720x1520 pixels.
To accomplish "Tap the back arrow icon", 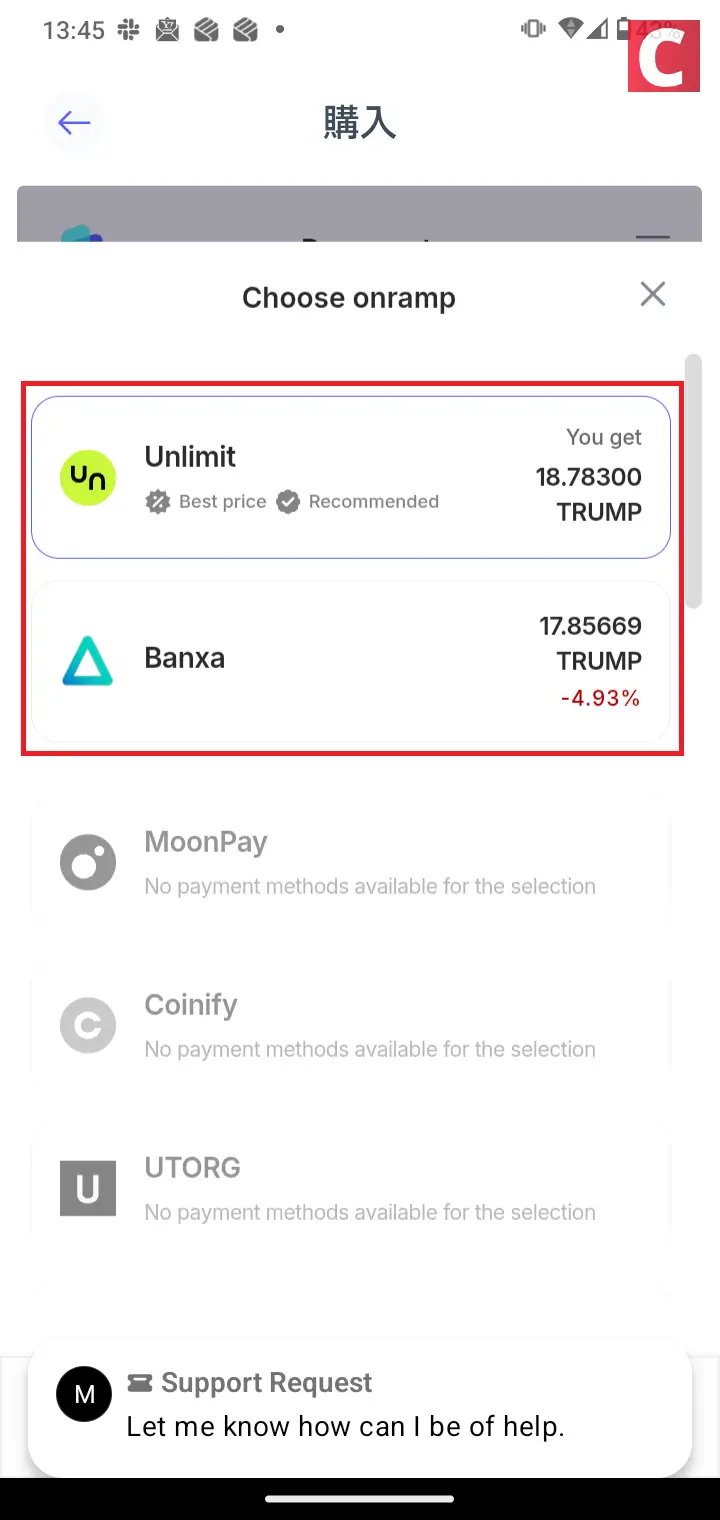I will (x=74, y=123).
